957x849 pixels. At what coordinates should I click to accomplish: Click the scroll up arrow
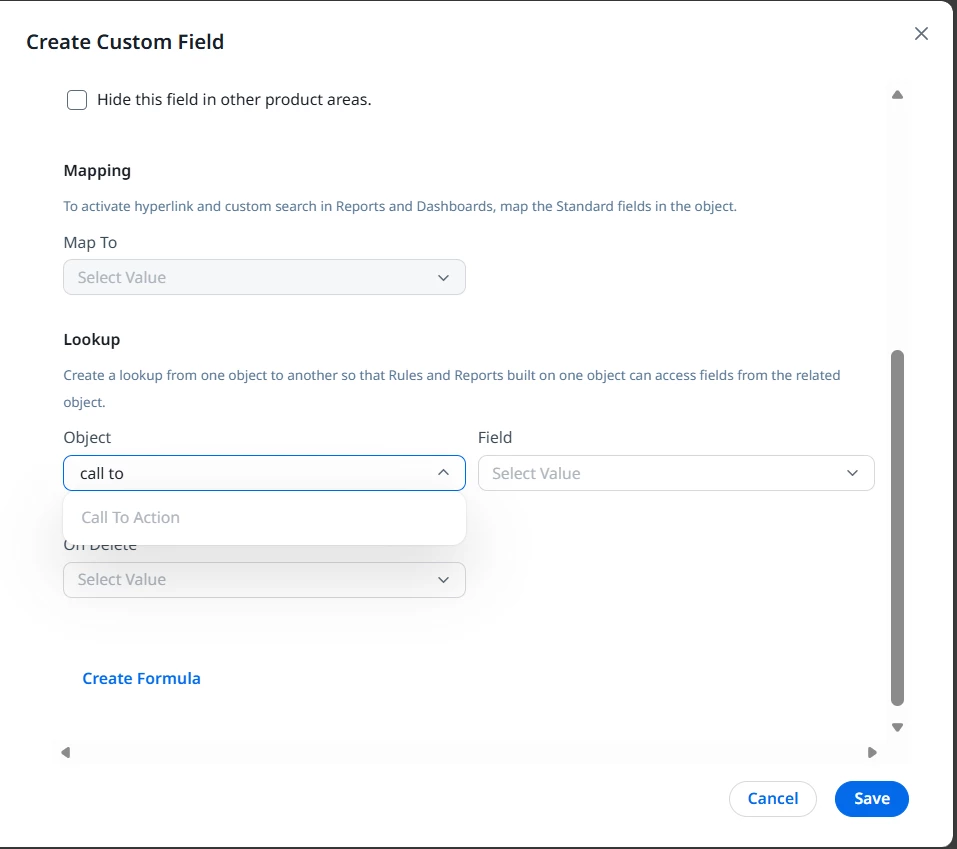(897, 95)
